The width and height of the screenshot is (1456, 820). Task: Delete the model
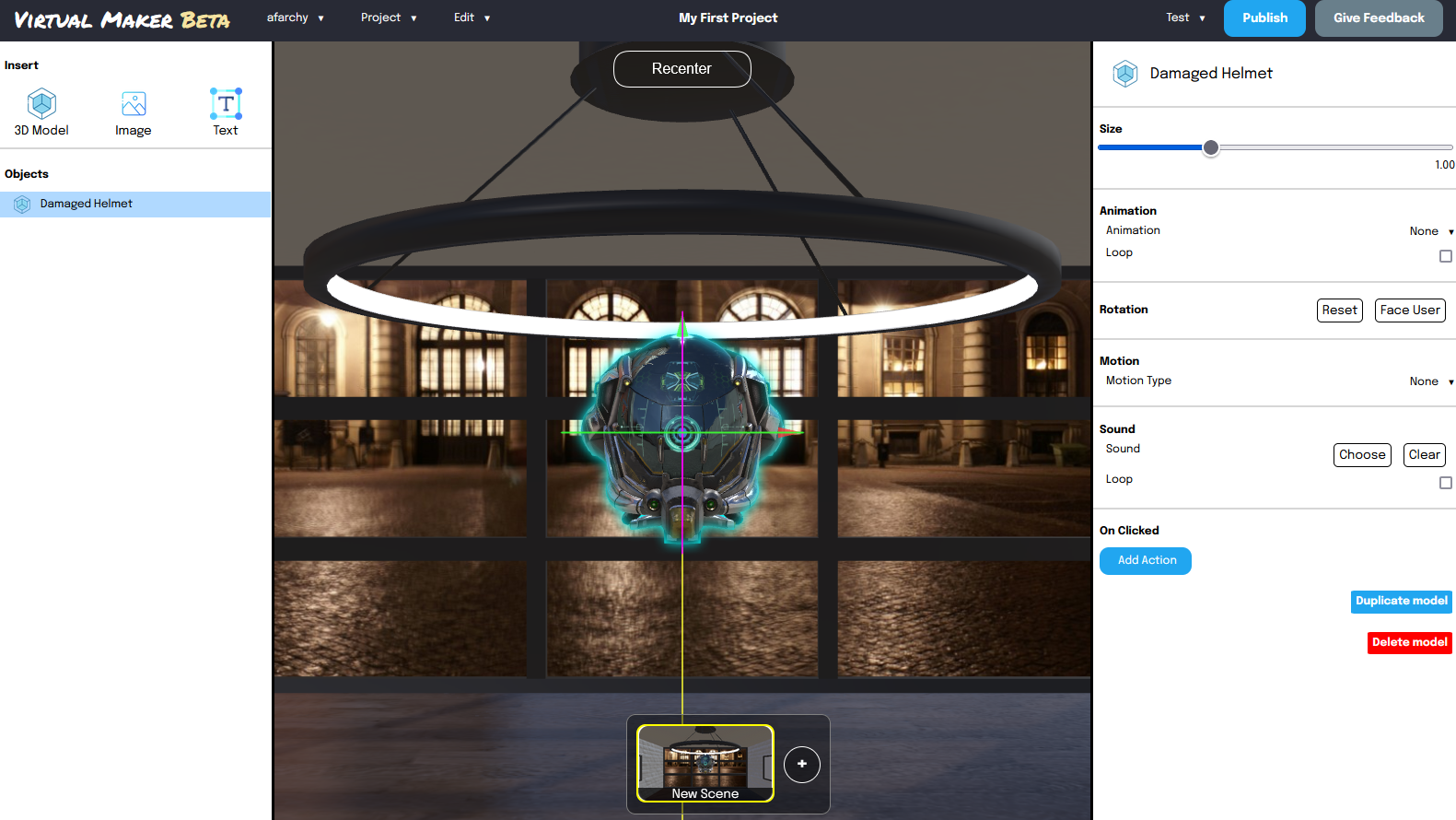(1410, 643)
